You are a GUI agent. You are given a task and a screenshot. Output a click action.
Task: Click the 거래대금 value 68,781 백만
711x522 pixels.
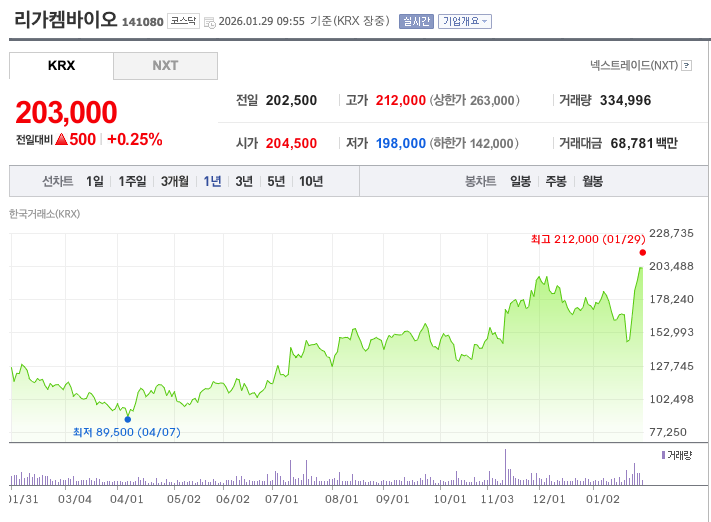click(644, 143)
